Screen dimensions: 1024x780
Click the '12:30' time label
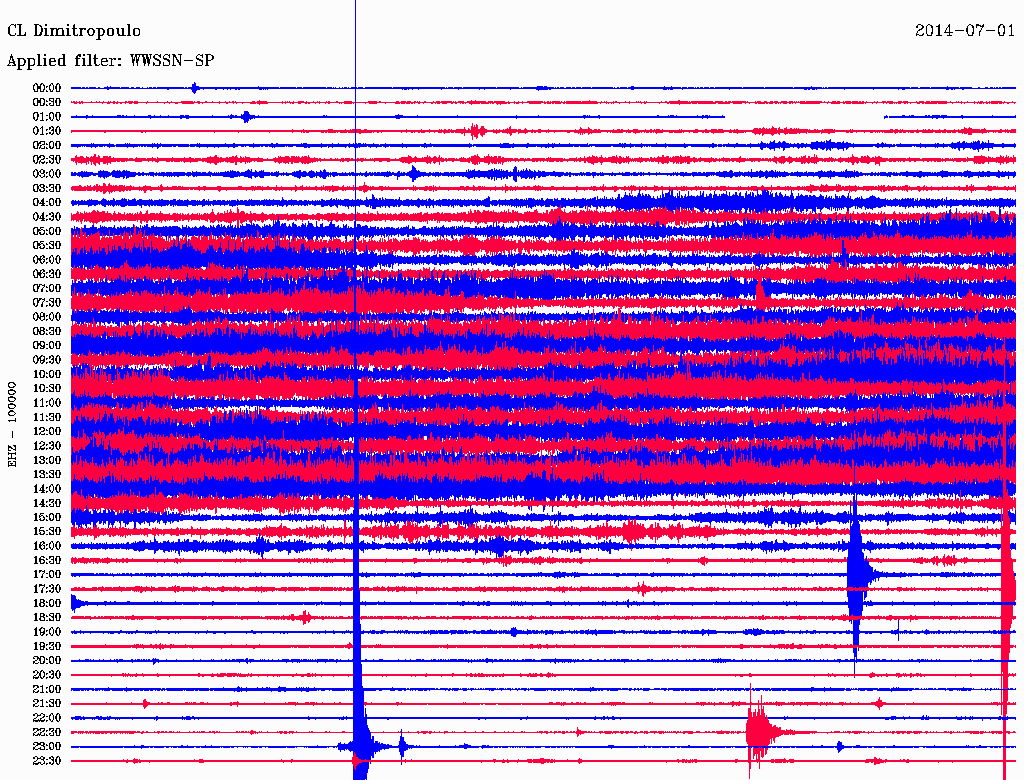[47, 446]
